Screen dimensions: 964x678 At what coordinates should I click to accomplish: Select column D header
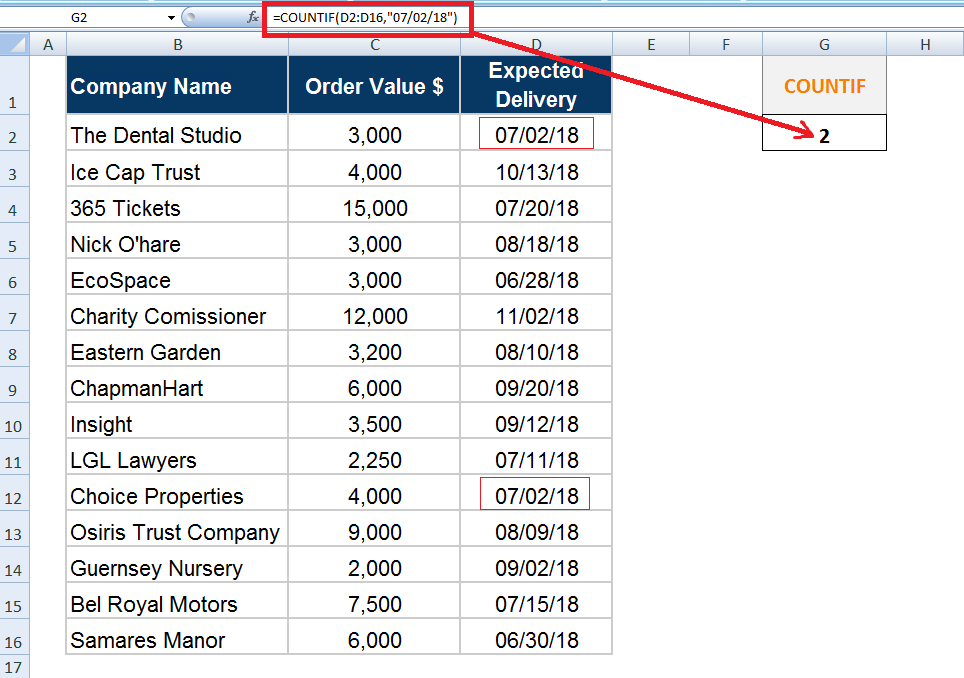(x=536, y=44)
